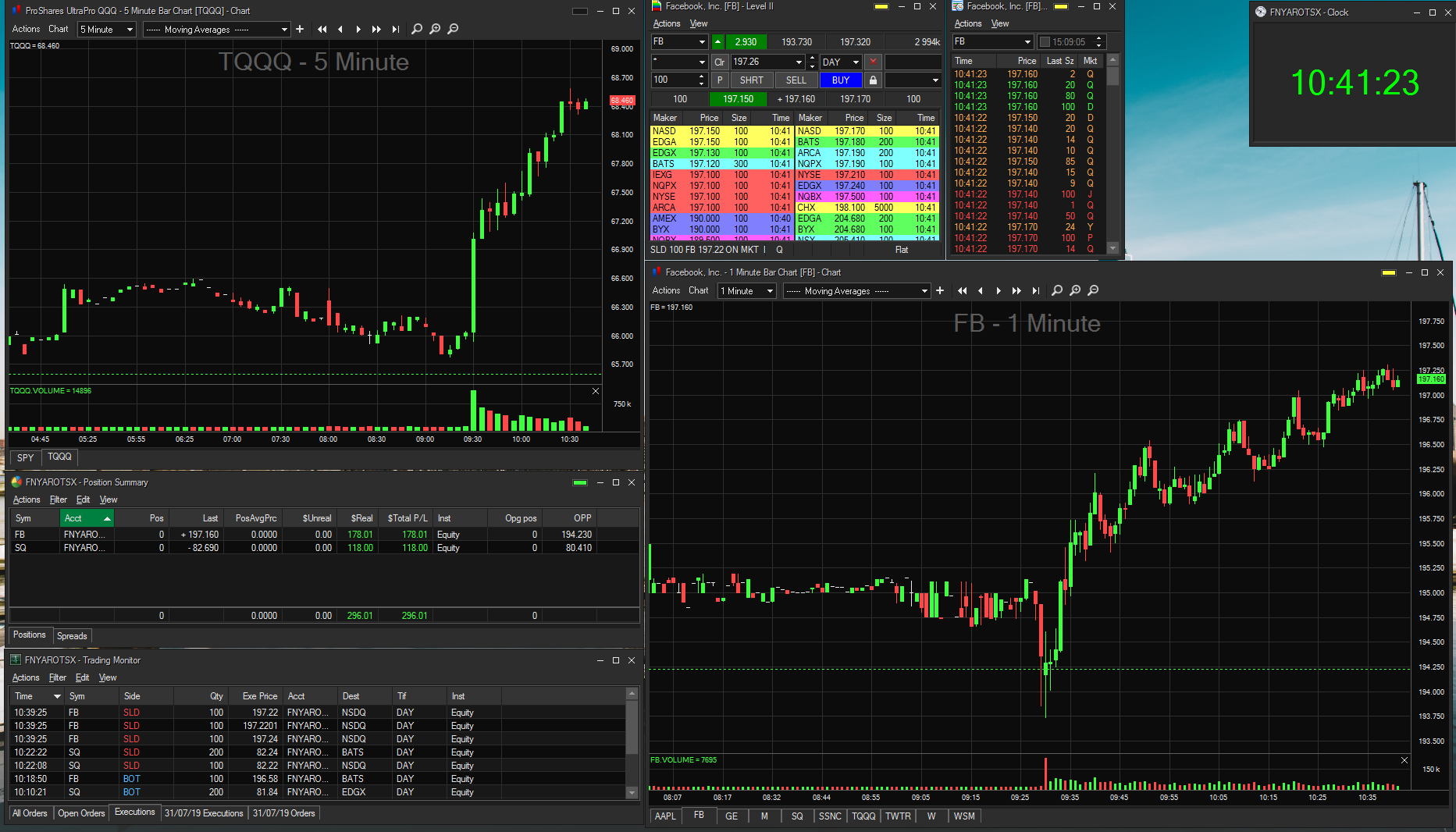Close the TQQQ volume pane with its X
The height and width of the screenshot is (832, 1456).
[596, 391]
